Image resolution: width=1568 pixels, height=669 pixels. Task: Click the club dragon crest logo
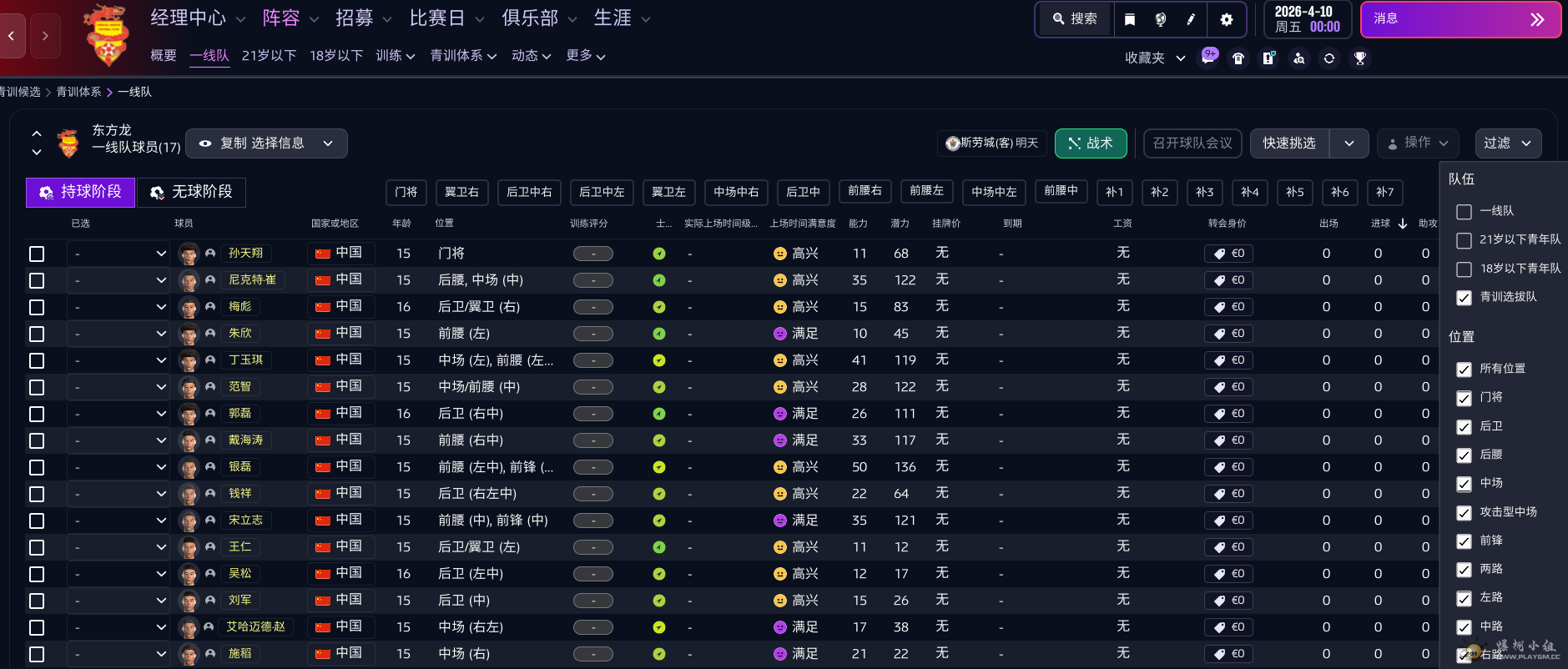(107, 36)
